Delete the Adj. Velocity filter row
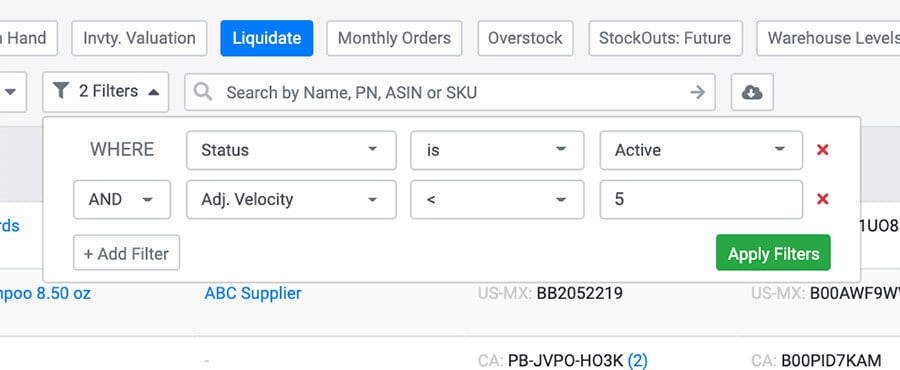The height and width of the screenshot is (370, 900). point(823,199)
